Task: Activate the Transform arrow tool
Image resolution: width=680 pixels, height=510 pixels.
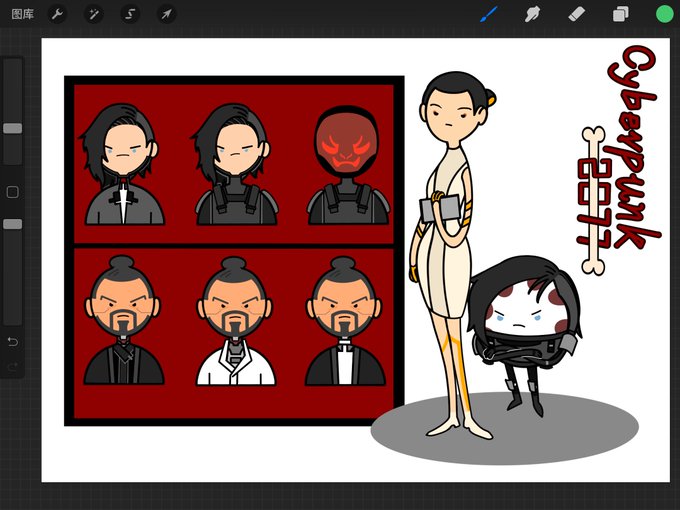Action: pyautogui.click(x=167, y=15)
